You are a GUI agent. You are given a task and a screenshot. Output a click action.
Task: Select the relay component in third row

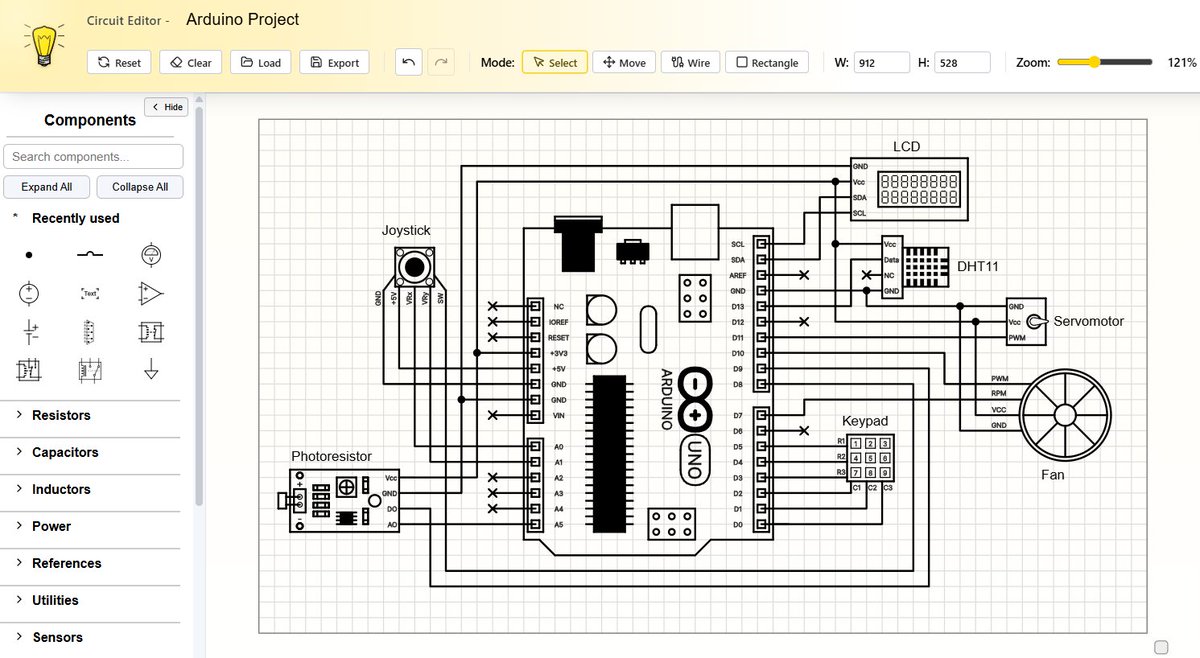coord(151,332)
